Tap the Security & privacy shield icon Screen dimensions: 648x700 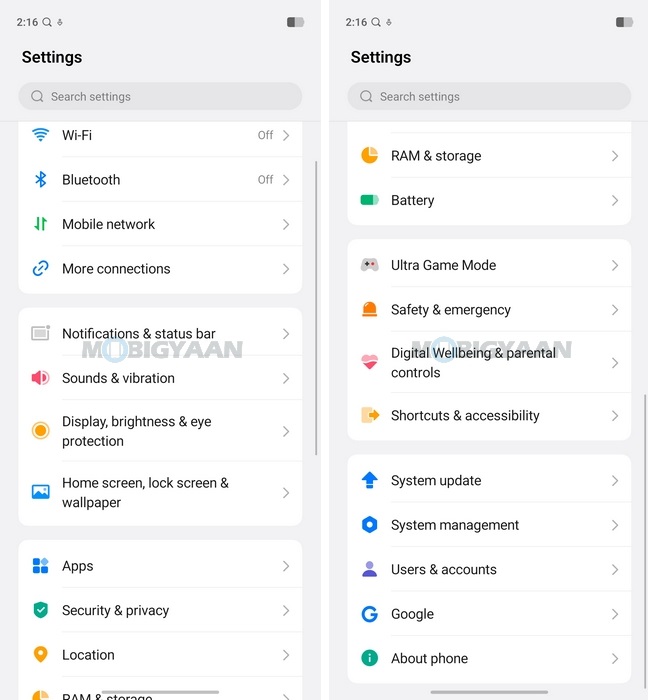40,610
